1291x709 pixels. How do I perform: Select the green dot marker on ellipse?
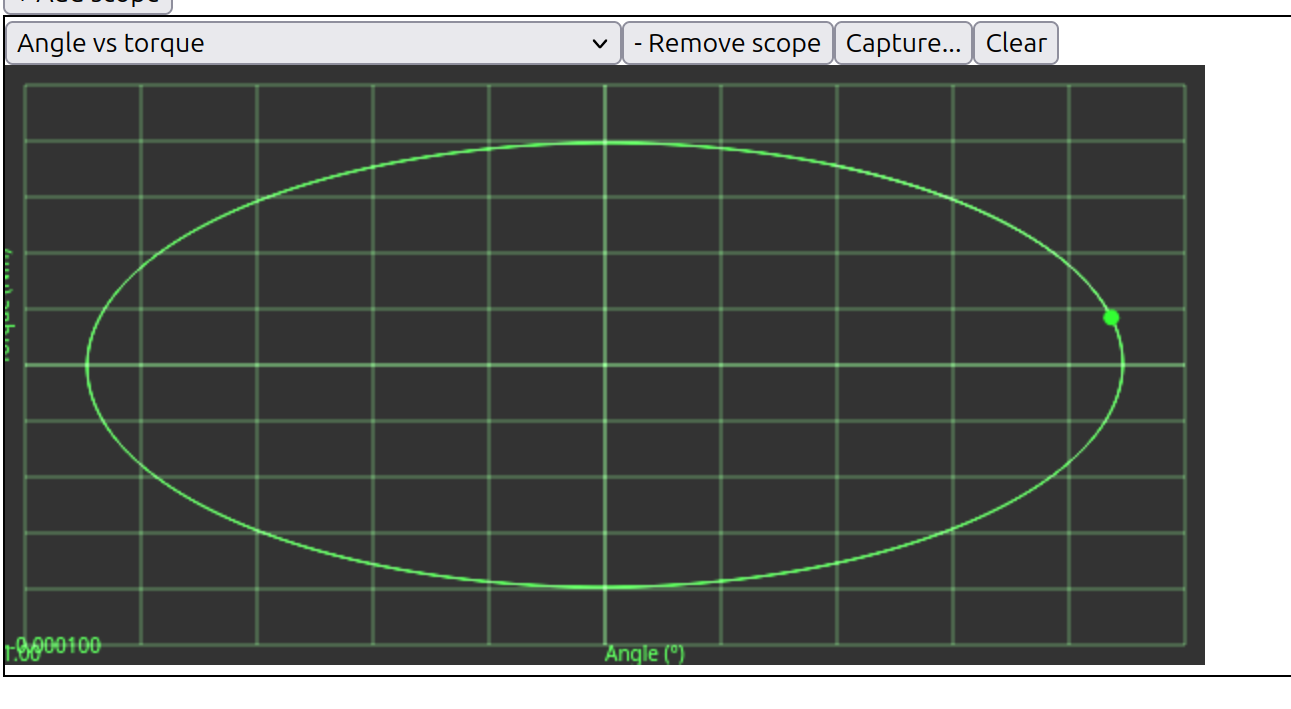1111,317
